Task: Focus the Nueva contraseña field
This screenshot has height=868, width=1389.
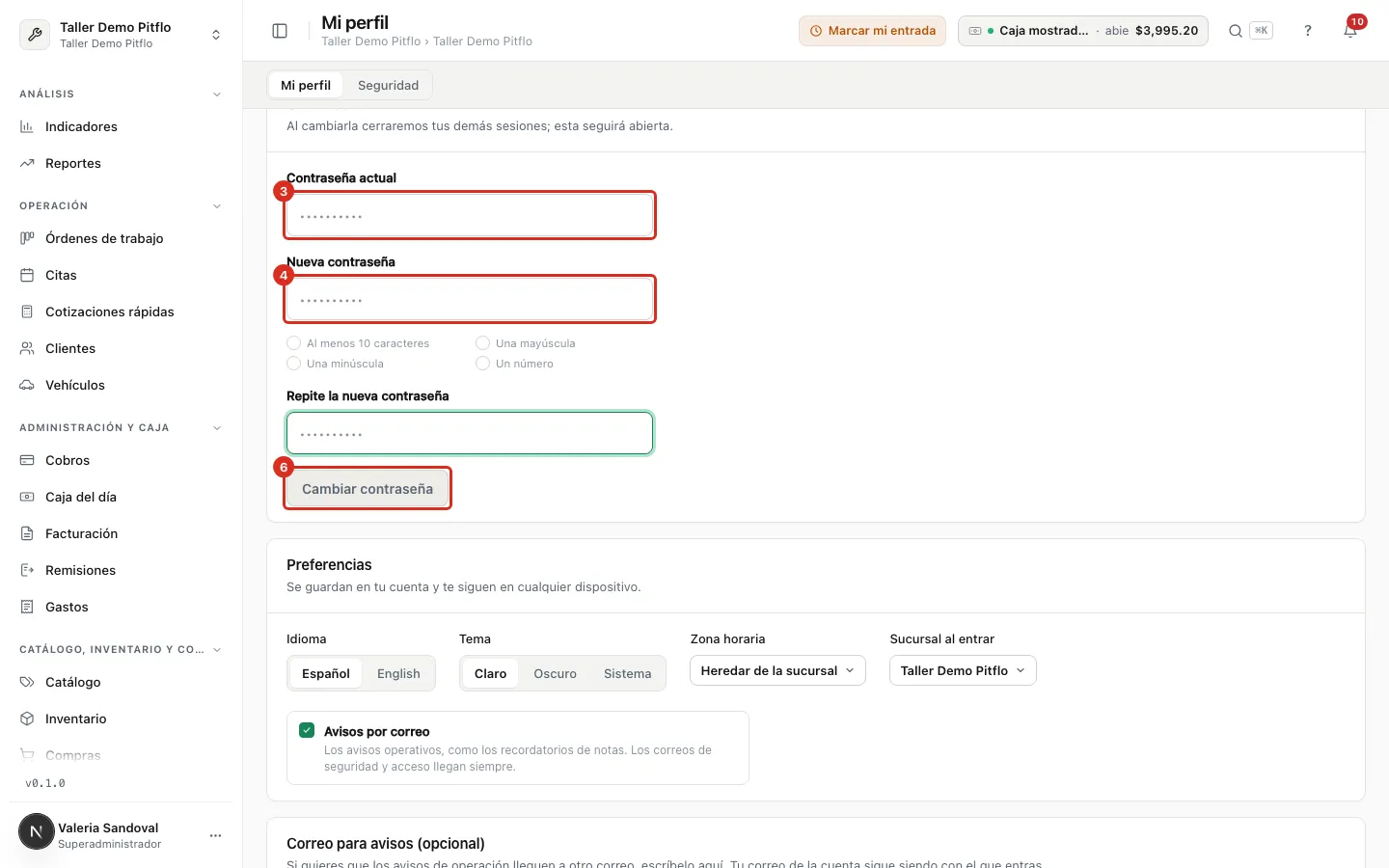Action: [x=470, y=299]
